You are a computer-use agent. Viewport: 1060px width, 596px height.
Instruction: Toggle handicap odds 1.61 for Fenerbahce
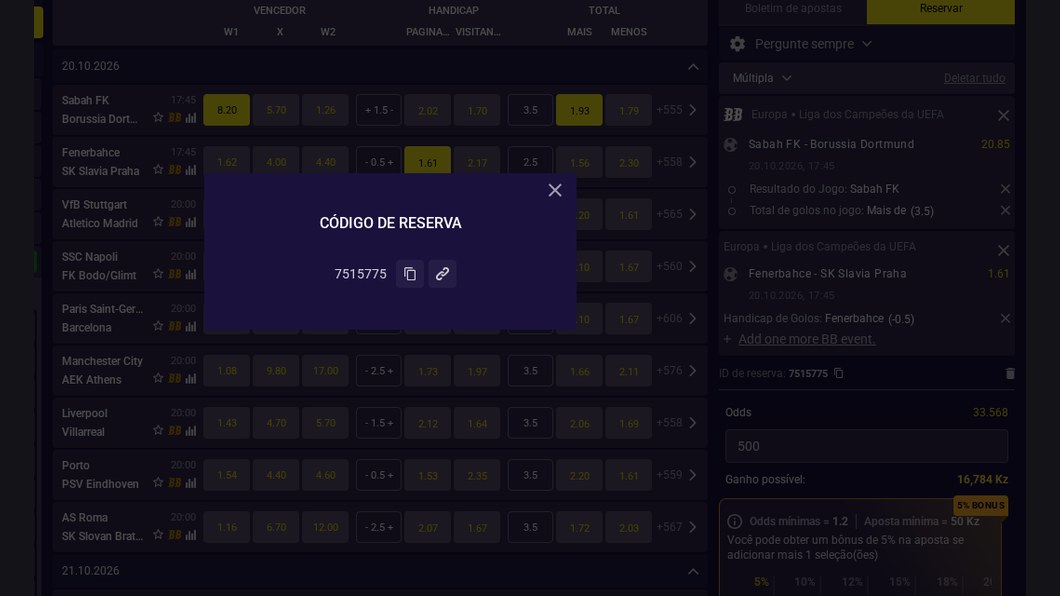pos(427,161)
